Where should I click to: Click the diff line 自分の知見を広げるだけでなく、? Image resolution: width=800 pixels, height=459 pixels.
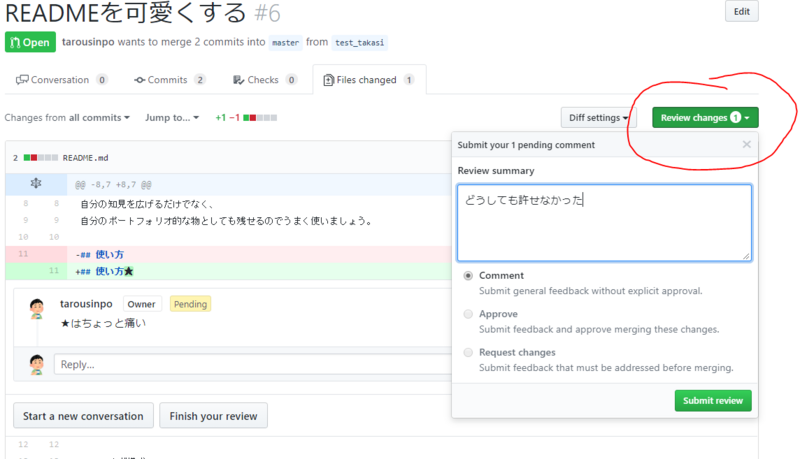[x=147, y=204]
